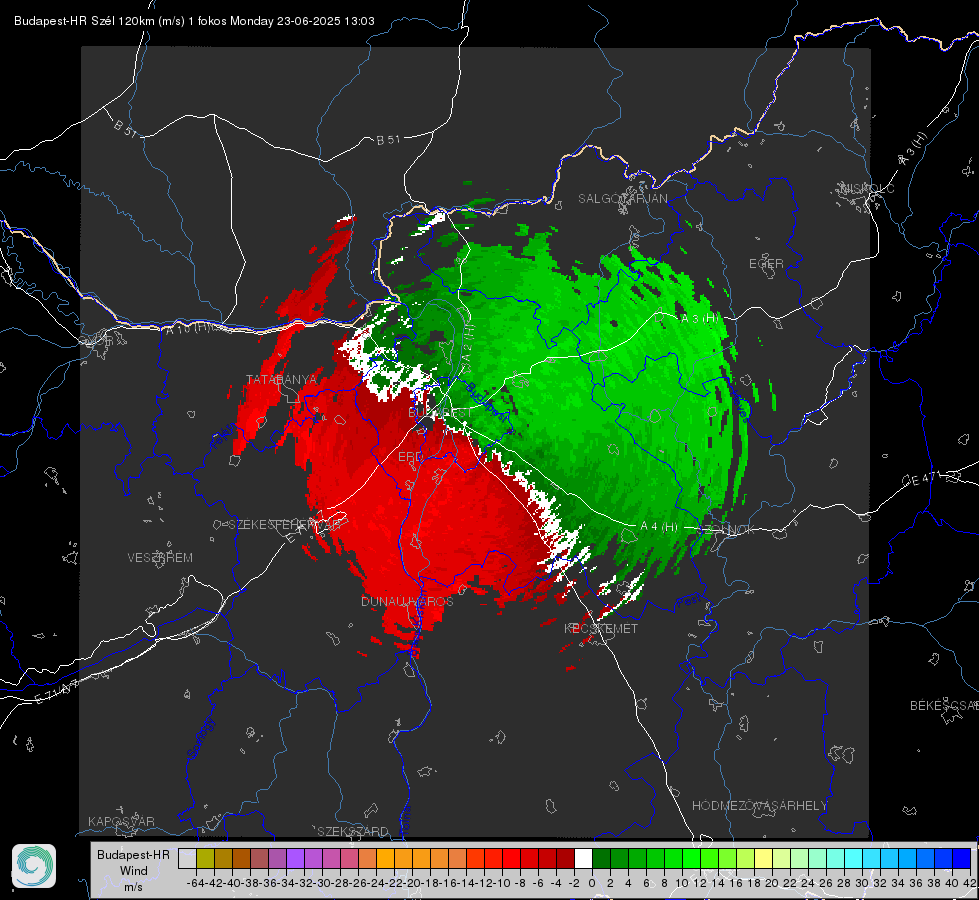
Task: Click the radar title text 'Budapest-HR Szél 120km'
Action: click(84, 21)
